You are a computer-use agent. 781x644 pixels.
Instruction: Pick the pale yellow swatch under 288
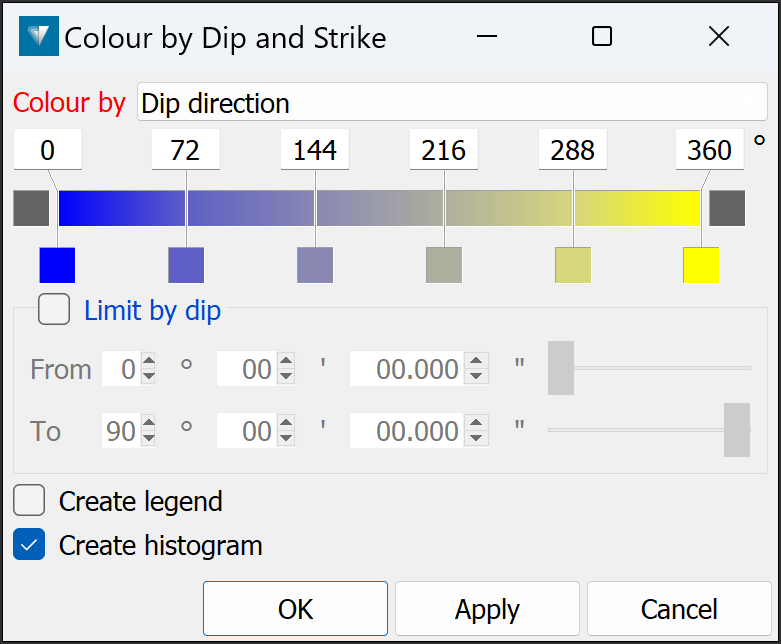click(573, 265)
